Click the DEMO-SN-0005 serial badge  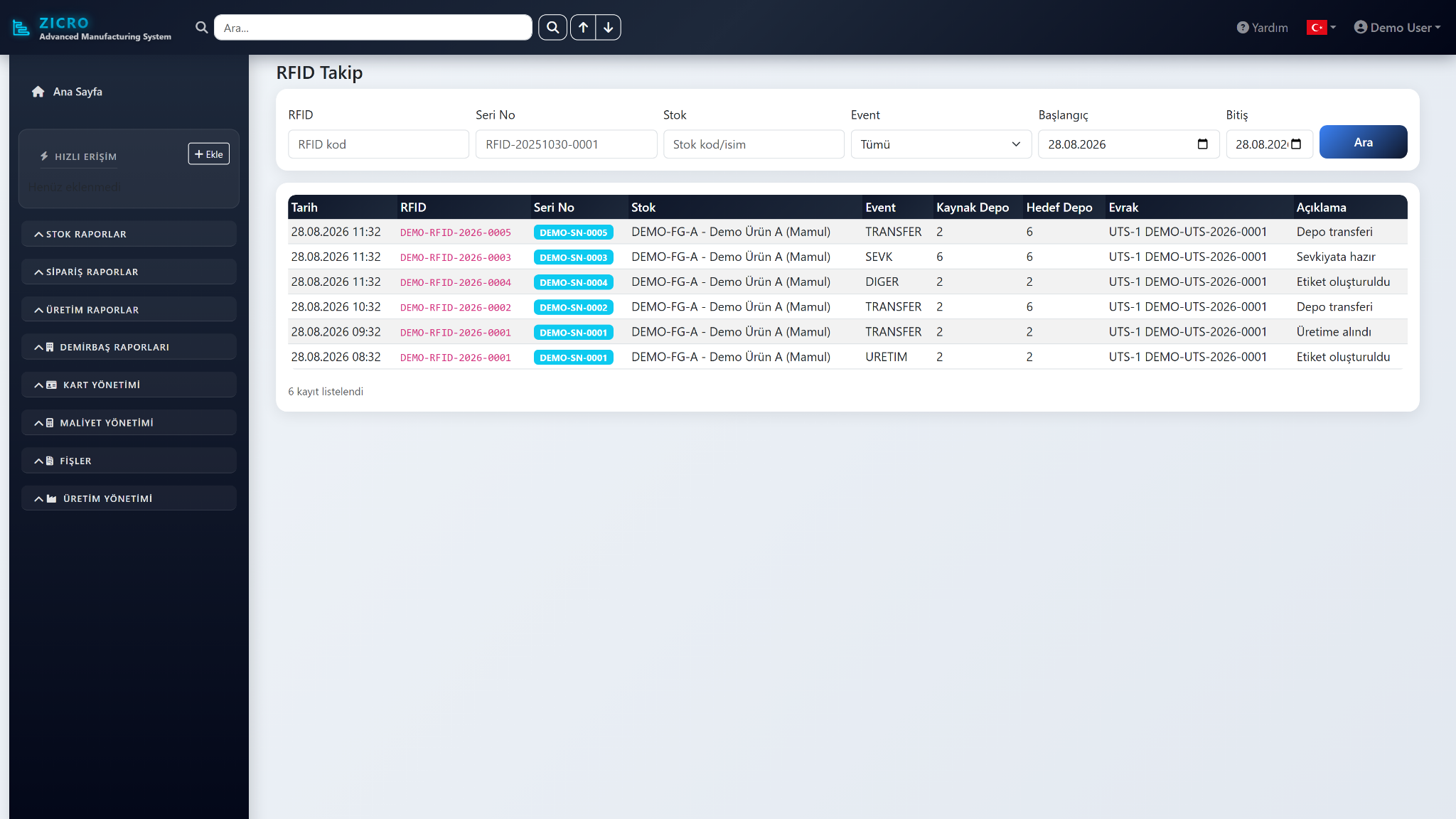coord(574,232)
